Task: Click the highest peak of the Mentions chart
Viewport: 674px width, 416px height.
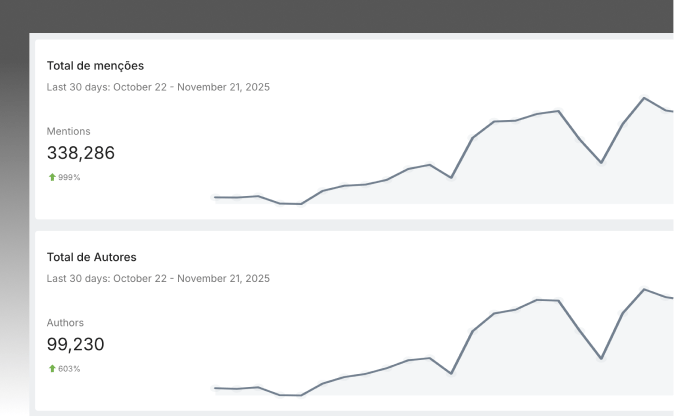Action: (644, 98)
